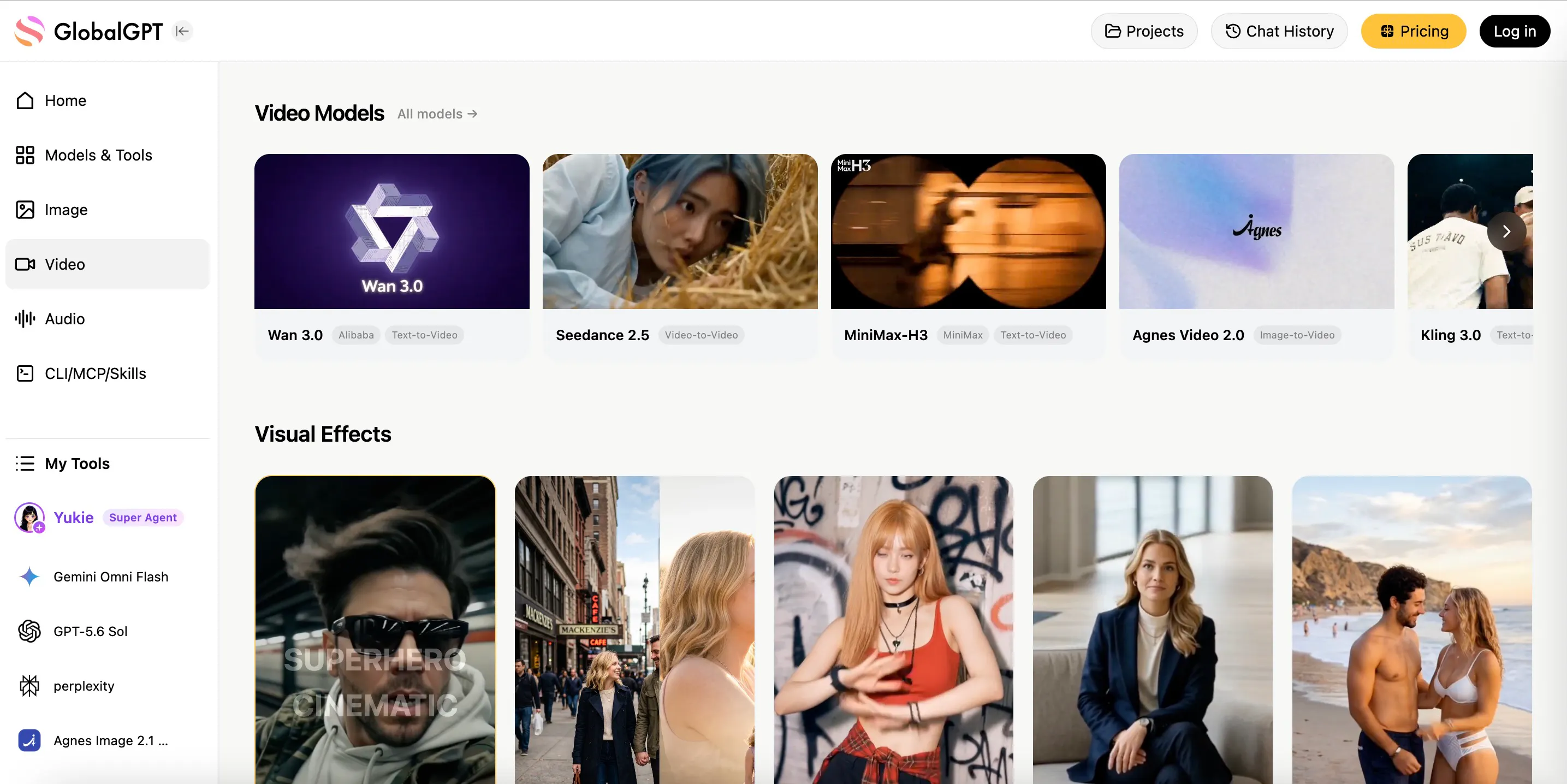Viewport: 1567px width, 784px height.
Task: Open the perplexity tool entry
Action: click(x=107, y=686)
